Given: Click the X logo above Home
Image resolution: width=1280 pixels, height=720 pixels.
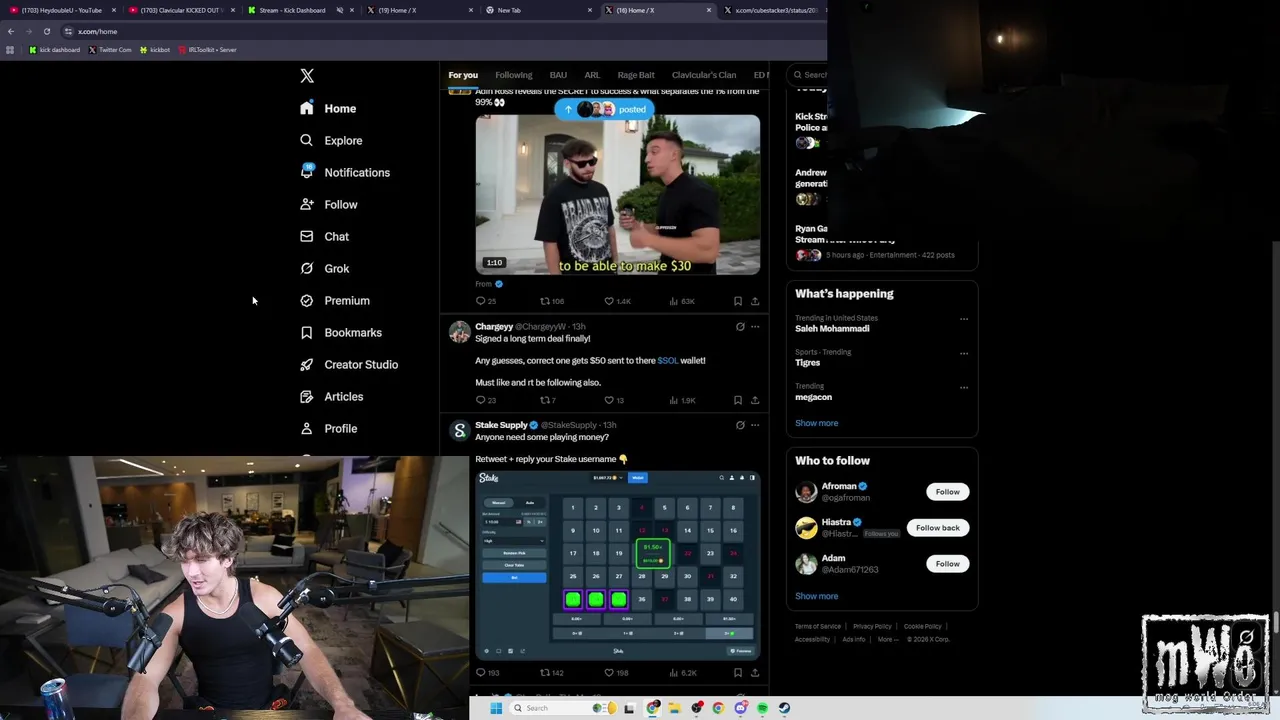Looking at the screenshot, I should point(307,76).
